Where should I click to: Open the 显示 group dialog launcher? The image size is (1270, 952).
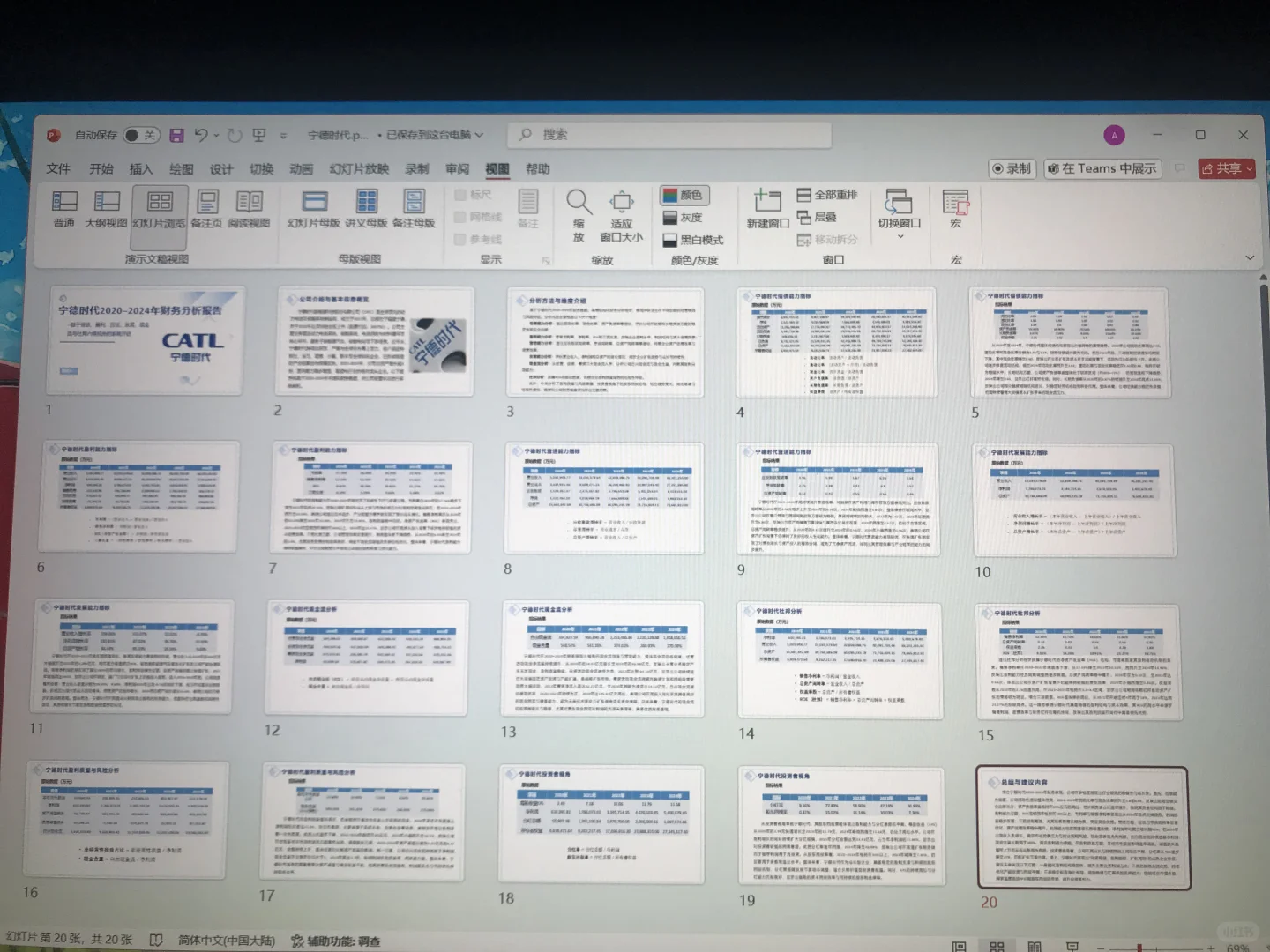[x=546, y=261]
